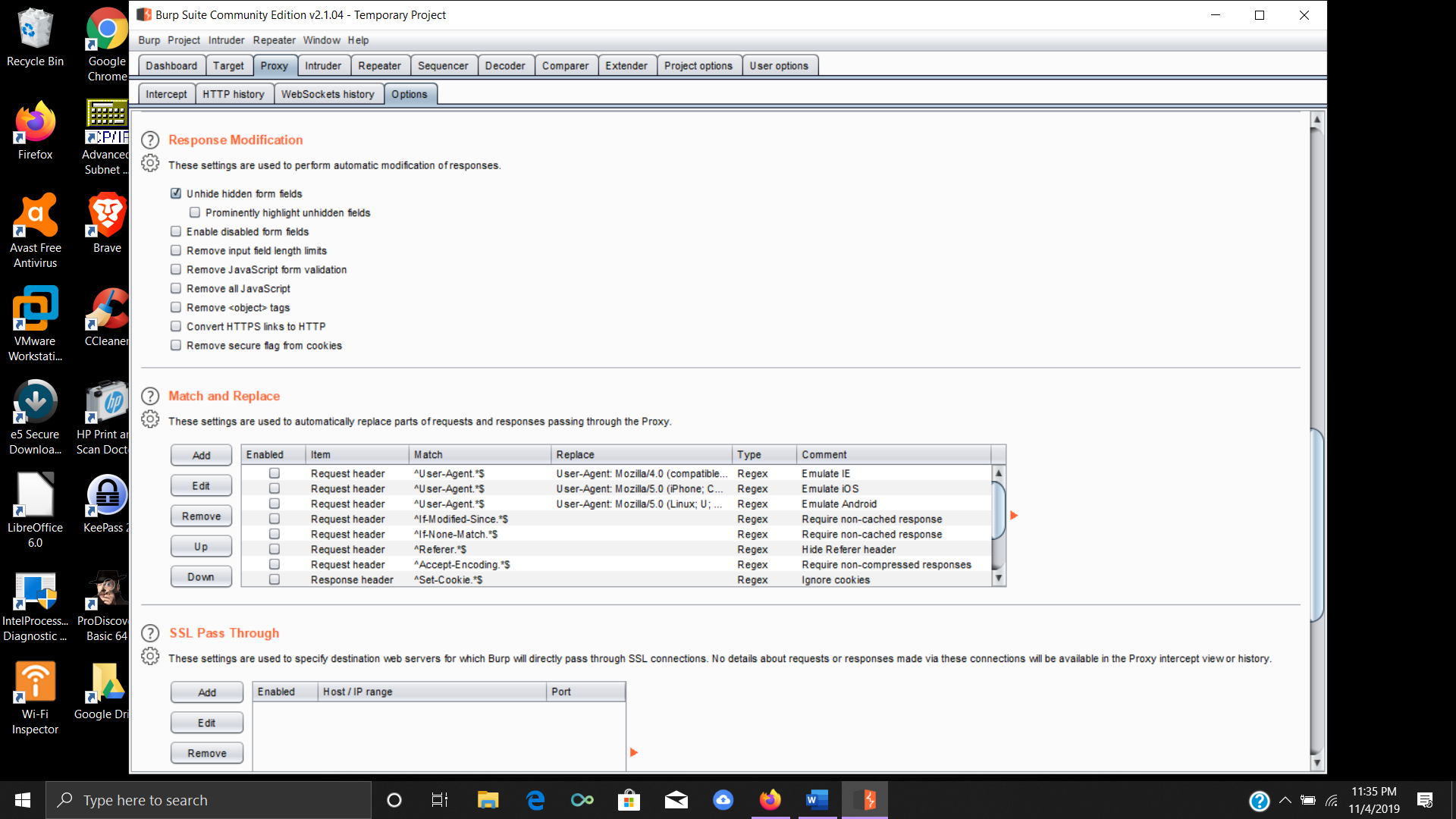The width and height of the screenshot is (1456, 819).
Task: Sort table by Comment column header
Action: pyautogui.click(x=893, y=454)
